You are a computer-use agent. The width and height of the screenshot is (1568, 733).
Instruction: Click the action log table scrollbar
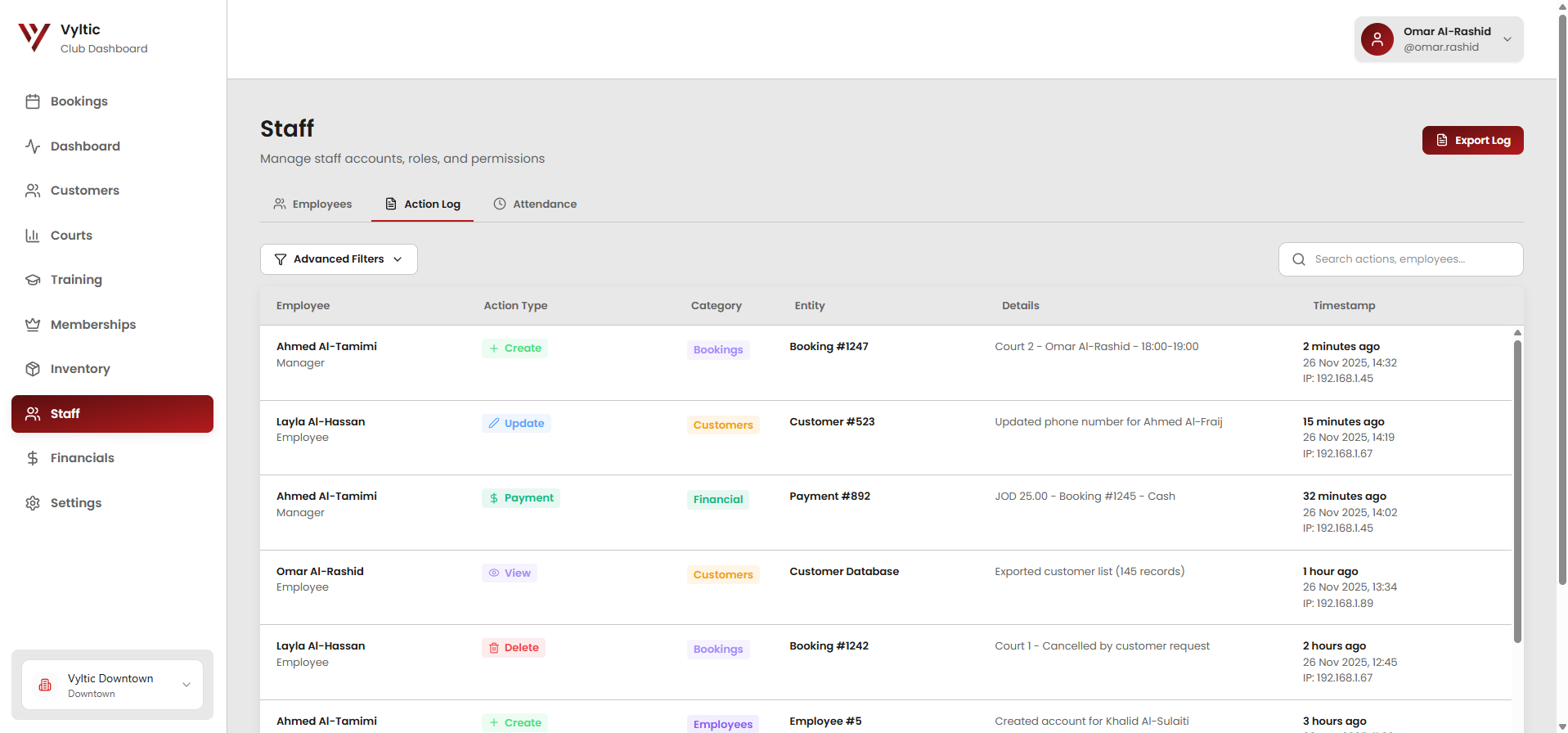(x=1517, y=491)
